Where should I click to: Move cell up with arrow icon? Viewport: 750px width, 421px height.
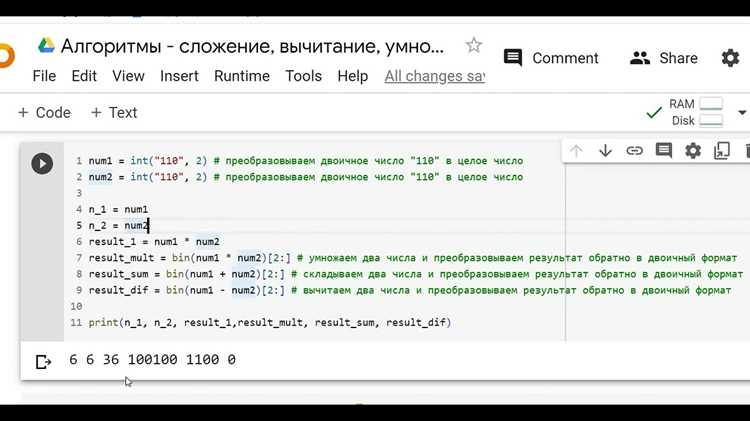[576, 151]
